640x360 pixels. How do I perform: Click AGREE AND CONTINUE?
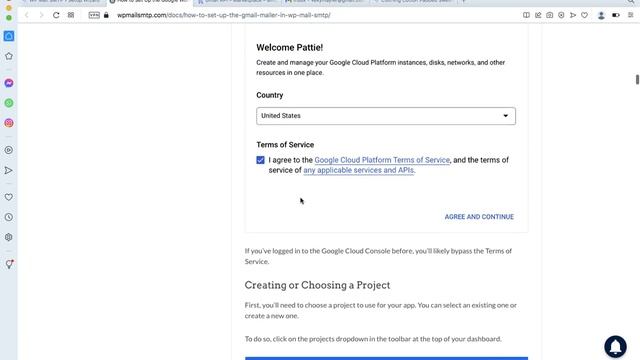[479, 217]
